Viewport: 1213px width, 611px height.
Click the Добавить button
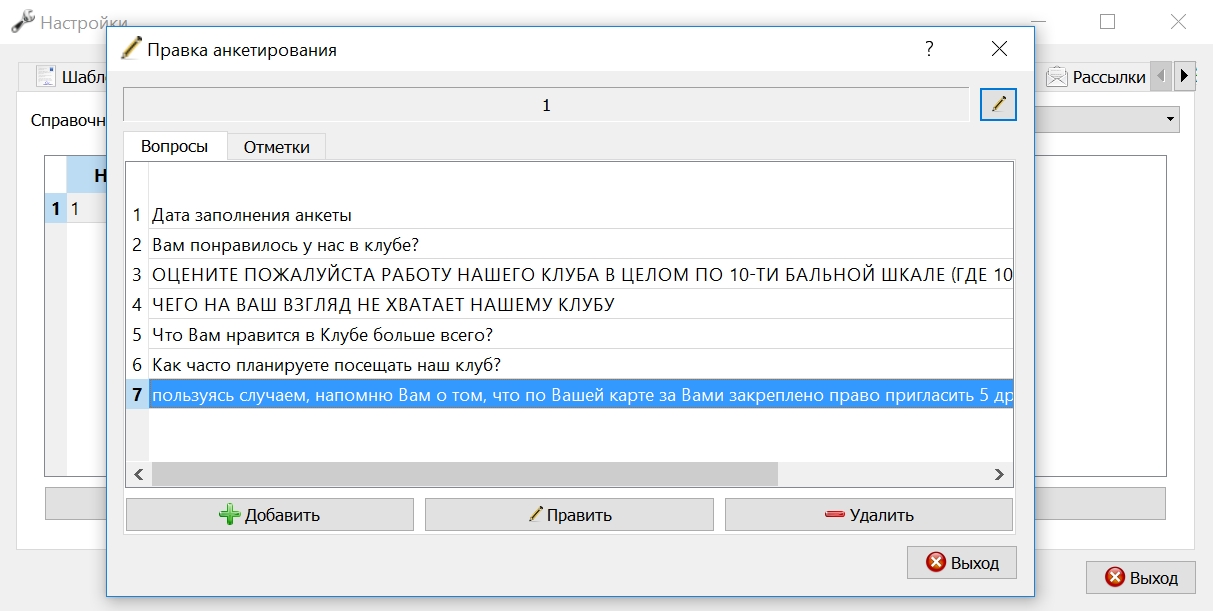point(270,515)
